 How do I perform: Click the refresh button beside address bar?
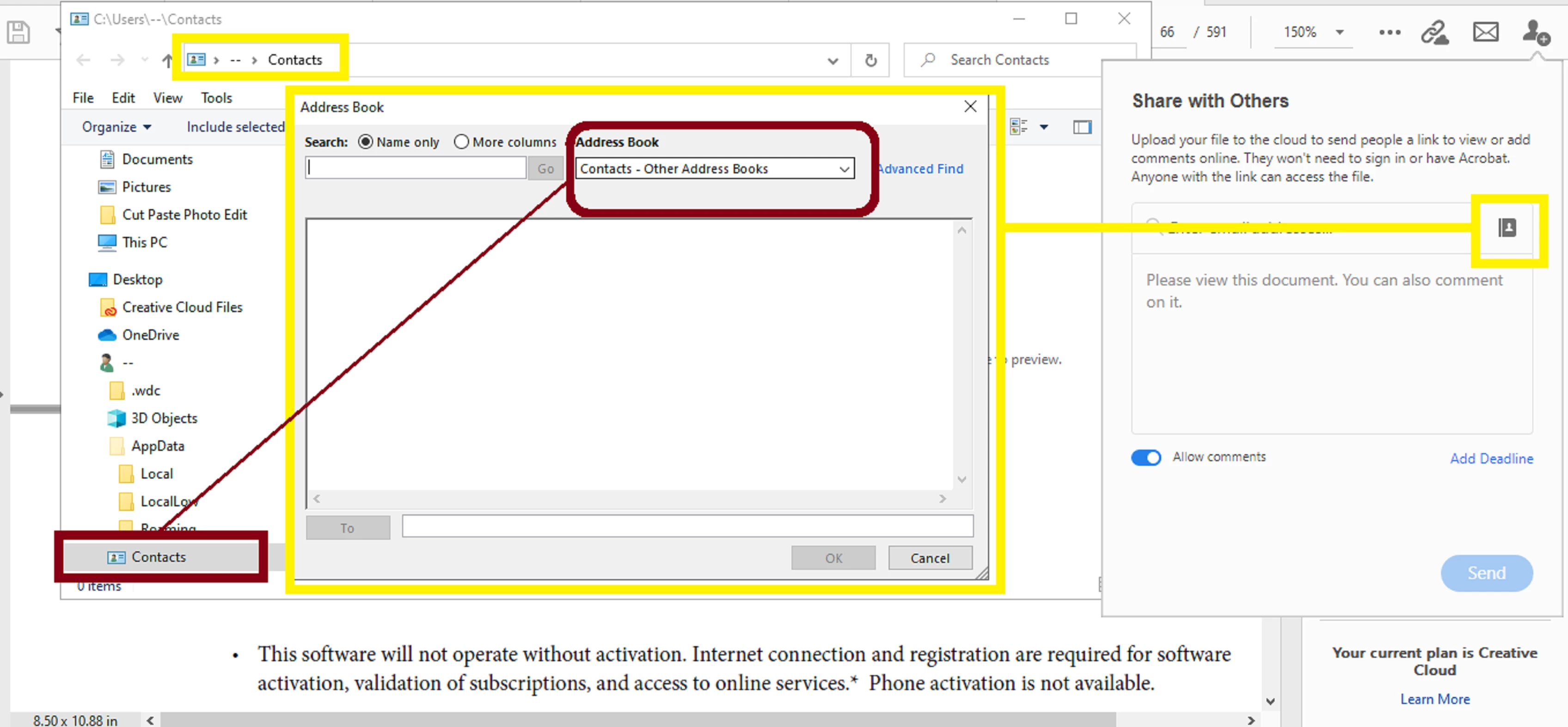point(870,60)
